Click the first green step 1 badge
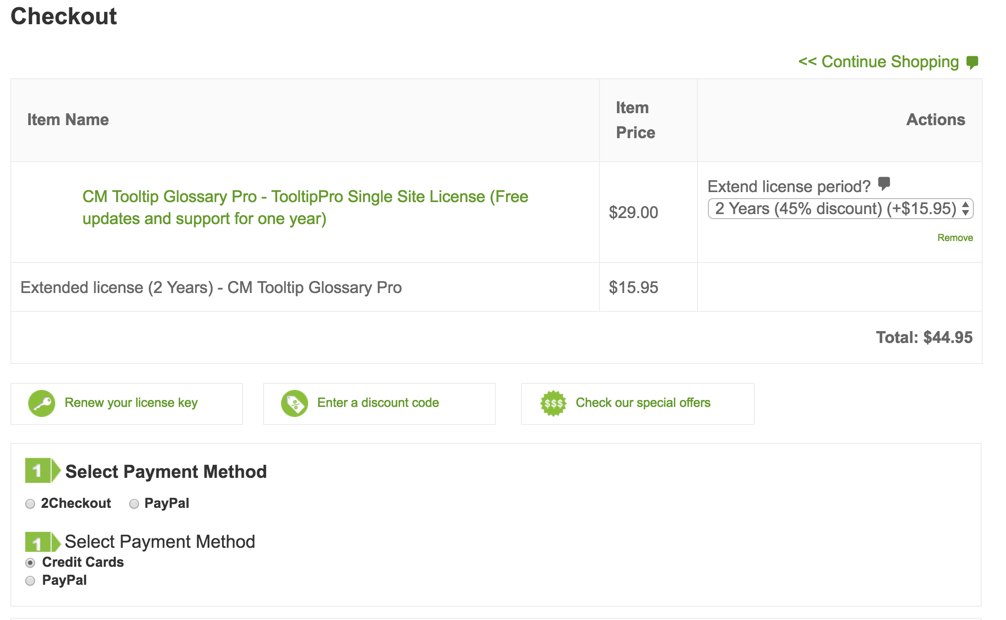1006x620 pixels. tap(42, 471)
